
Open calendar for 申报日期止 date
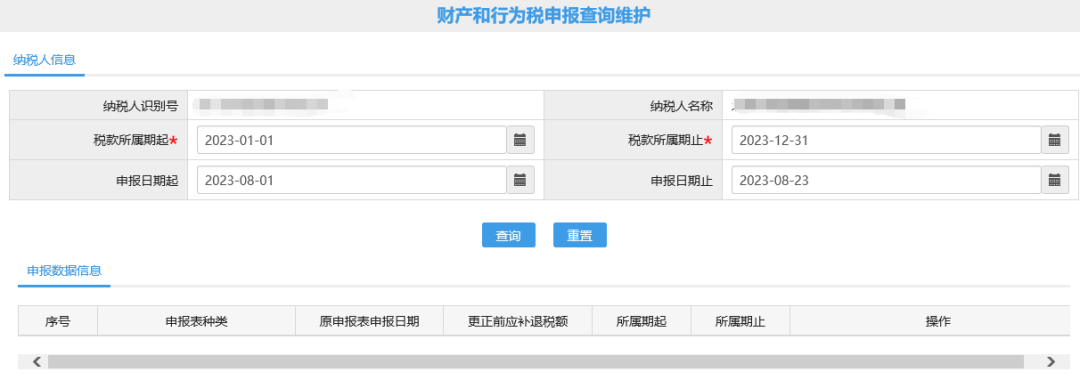coord(1054,180)
